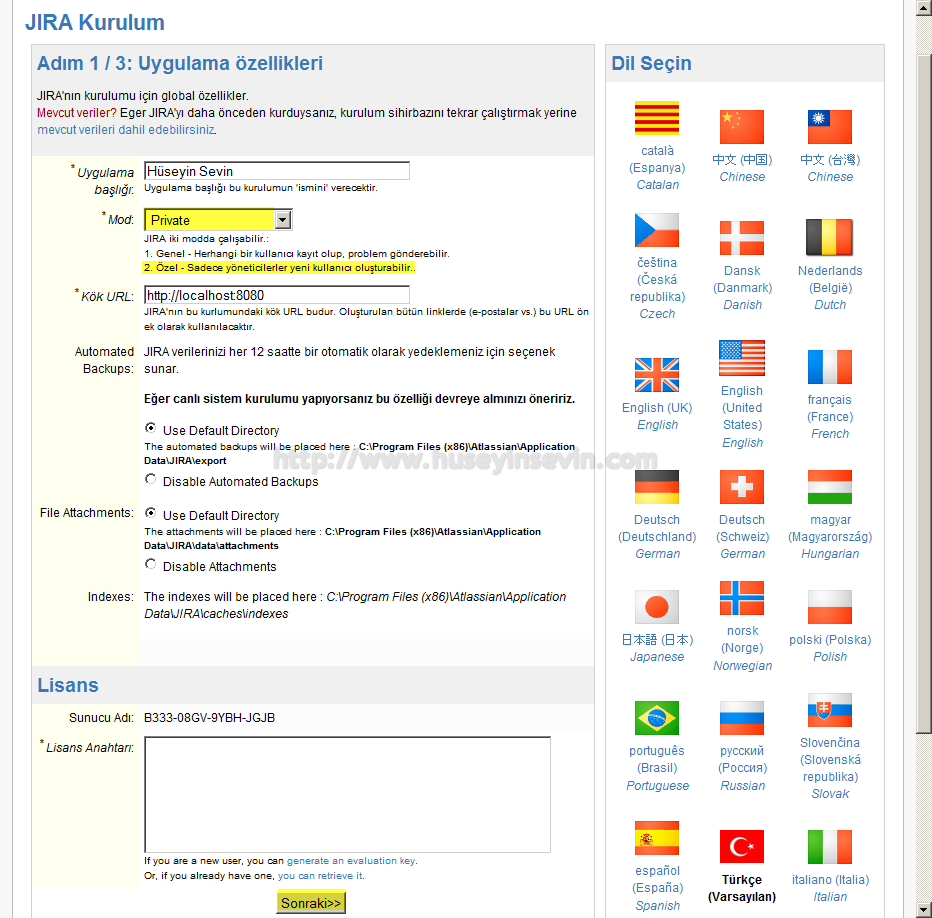
Task: Choose Disable Attachments radio button
Action: (151, 564)
